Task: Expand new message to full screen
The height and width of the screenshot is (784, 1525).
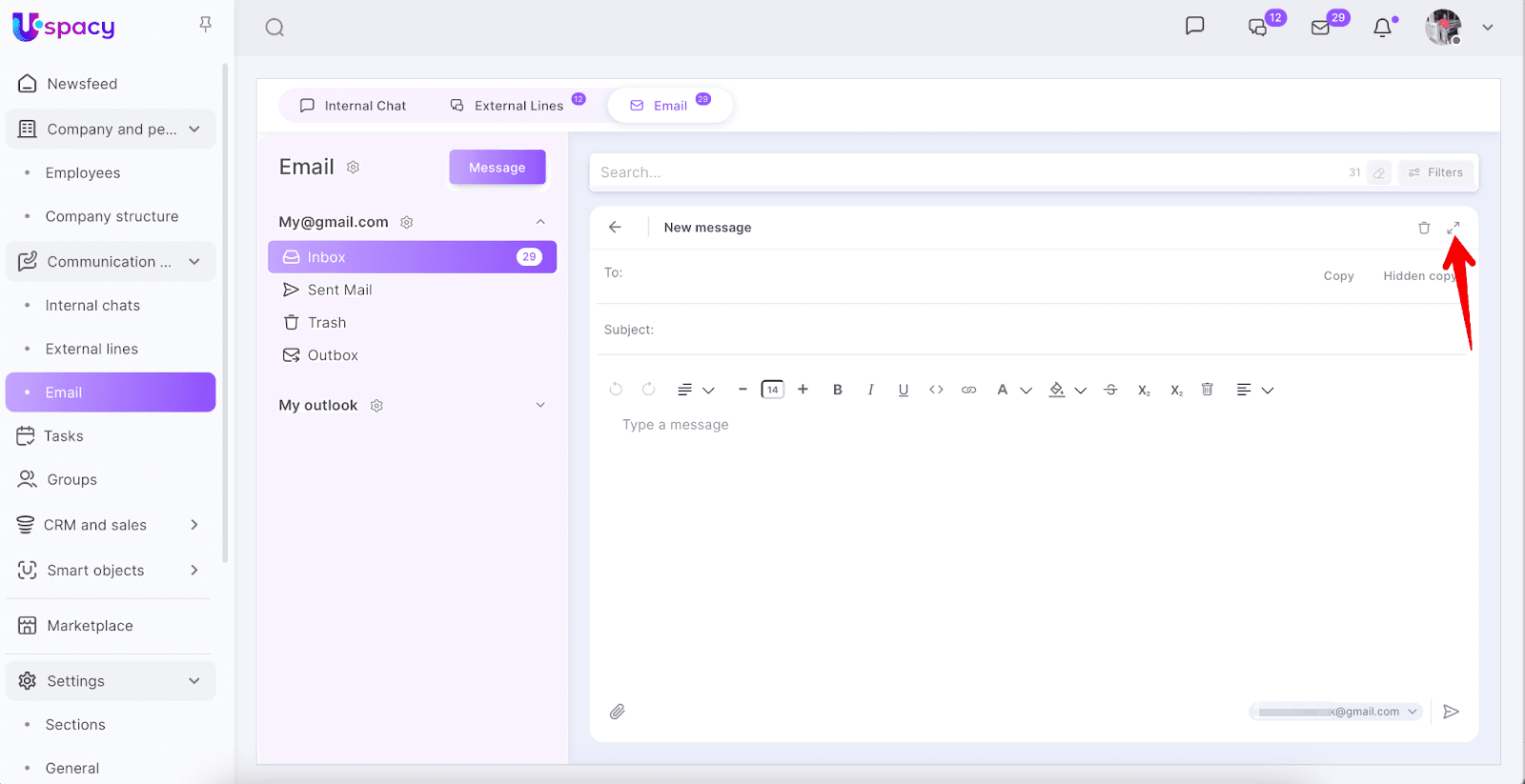Action: click(1453, 228)
